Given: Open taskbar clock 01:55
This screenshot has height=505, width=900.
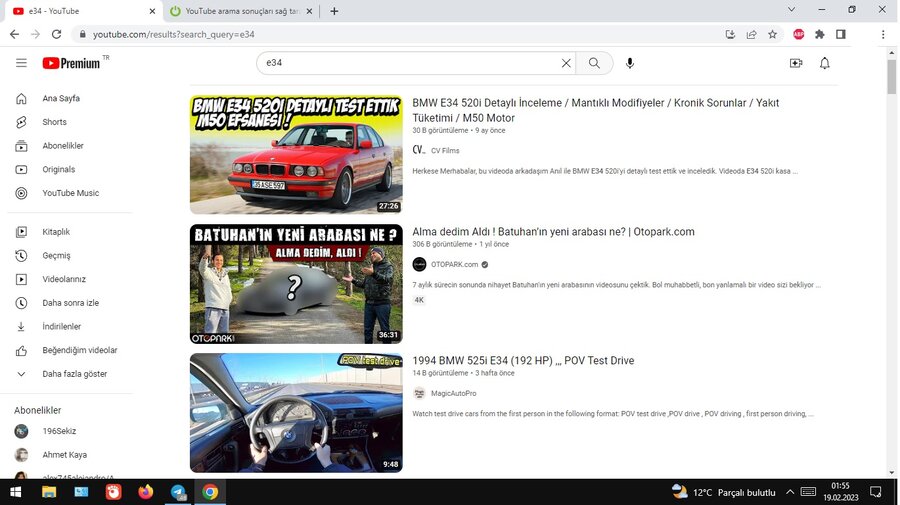Looking at the screenshot, I should pos(841,492).
